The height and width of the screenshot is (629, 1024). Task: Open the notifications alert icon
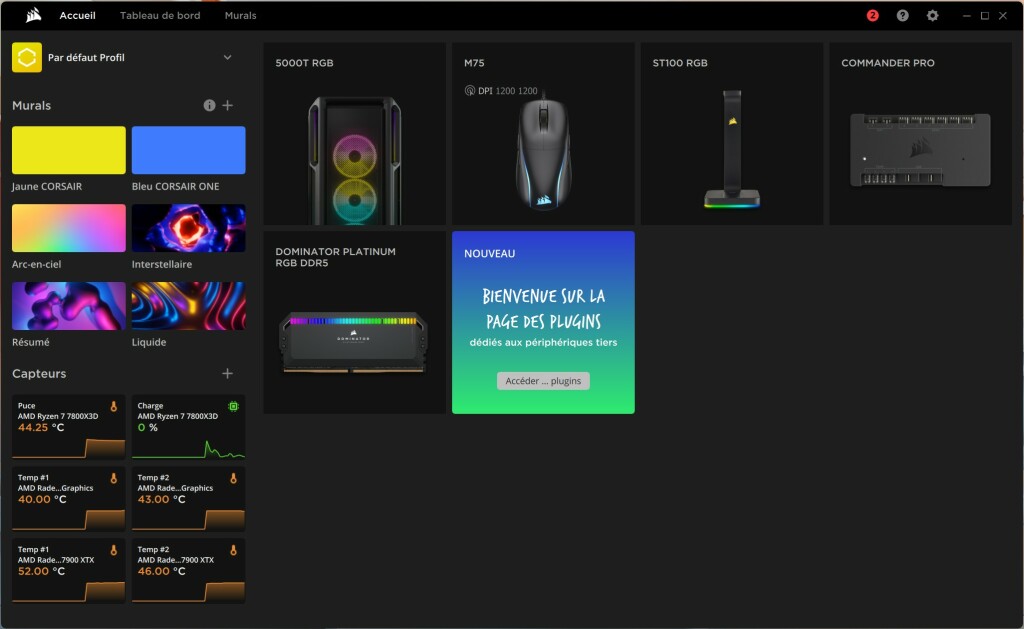873,16
